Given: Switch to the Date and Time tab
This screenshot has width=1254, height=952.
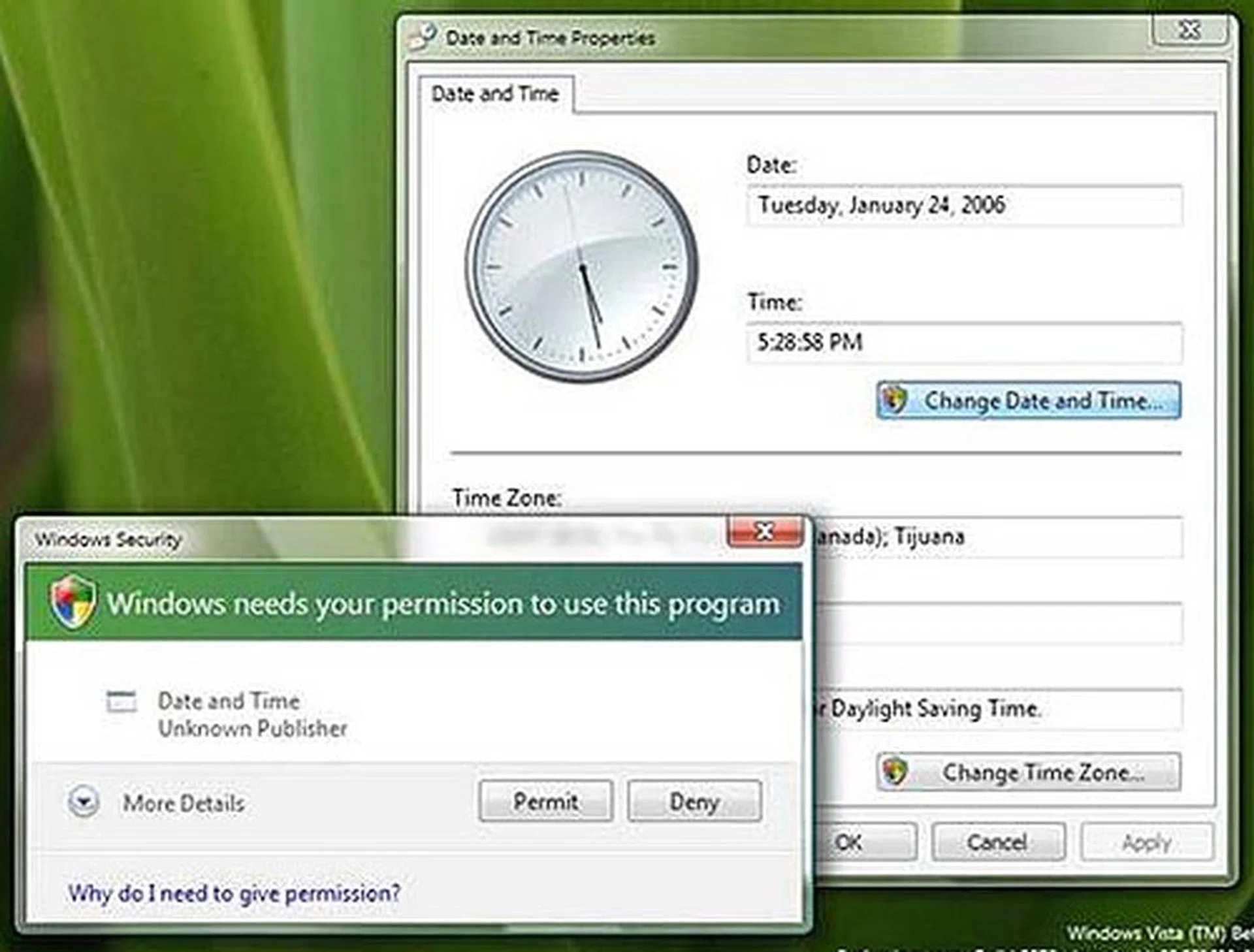Looking at the screenshot, I should (x=494, y=93).
